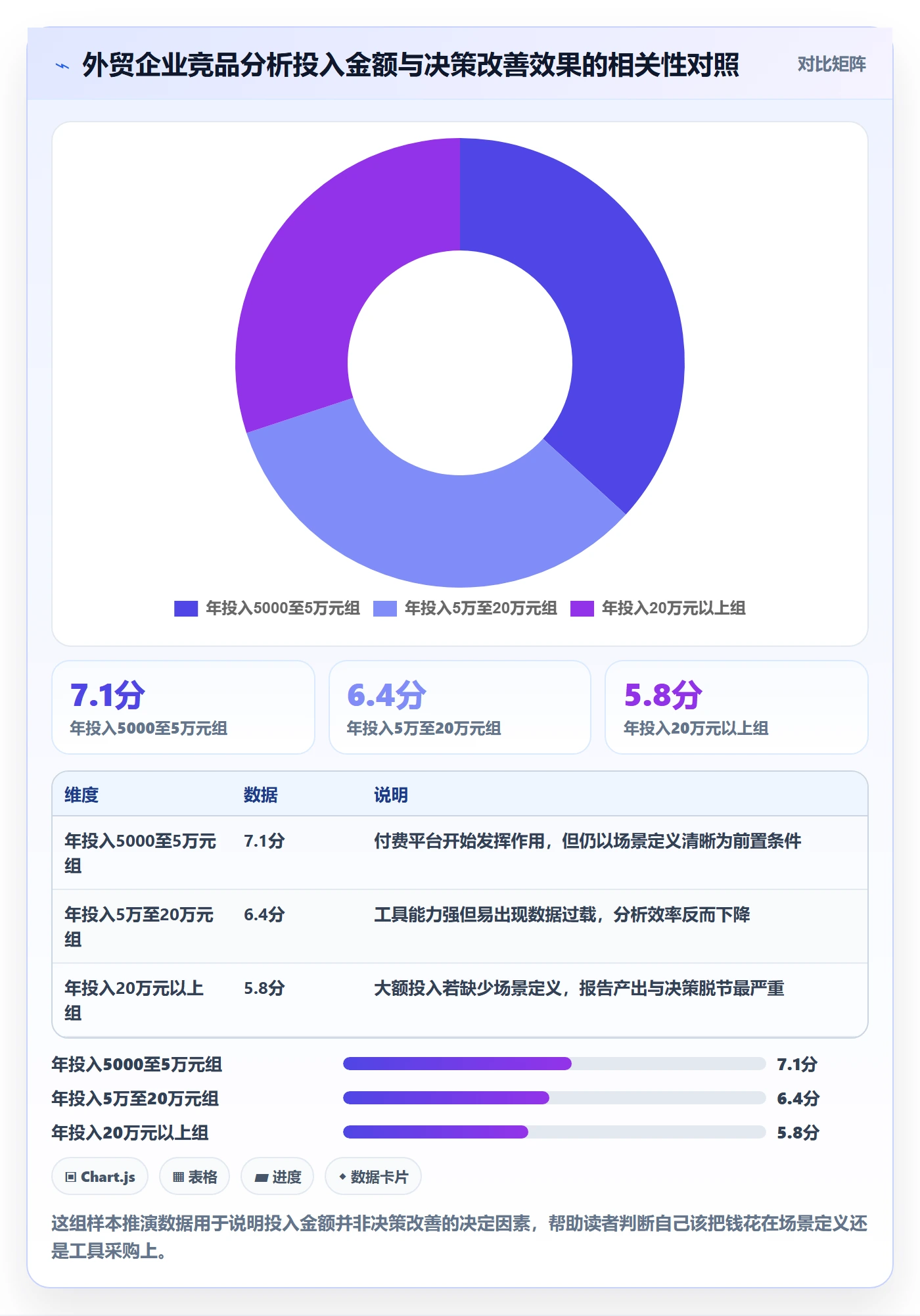The width and height of the screenshot is (920, 1316).
Task: Click the 表格 tag chip
Action: (195, 1177)
